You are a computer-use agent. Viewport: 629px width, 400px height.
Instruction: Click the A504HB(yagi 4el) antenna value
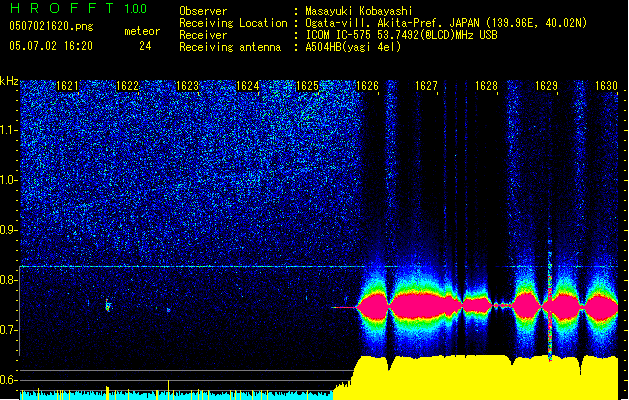coord(353,47)
